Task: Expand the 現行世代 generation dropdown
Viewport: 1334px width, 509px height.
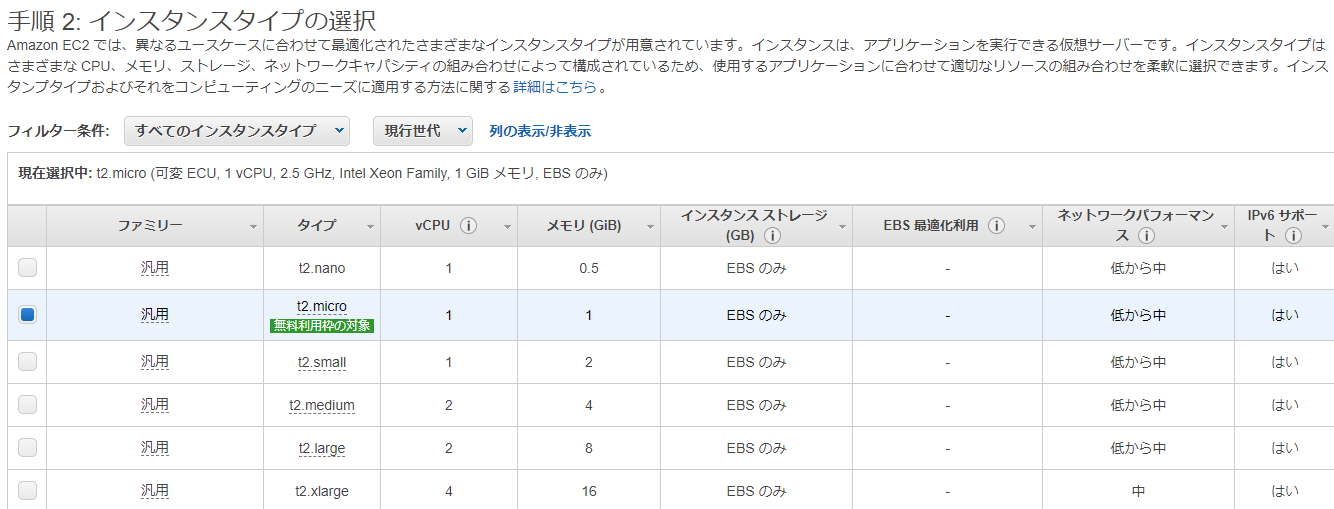Action: pos(422,131)
